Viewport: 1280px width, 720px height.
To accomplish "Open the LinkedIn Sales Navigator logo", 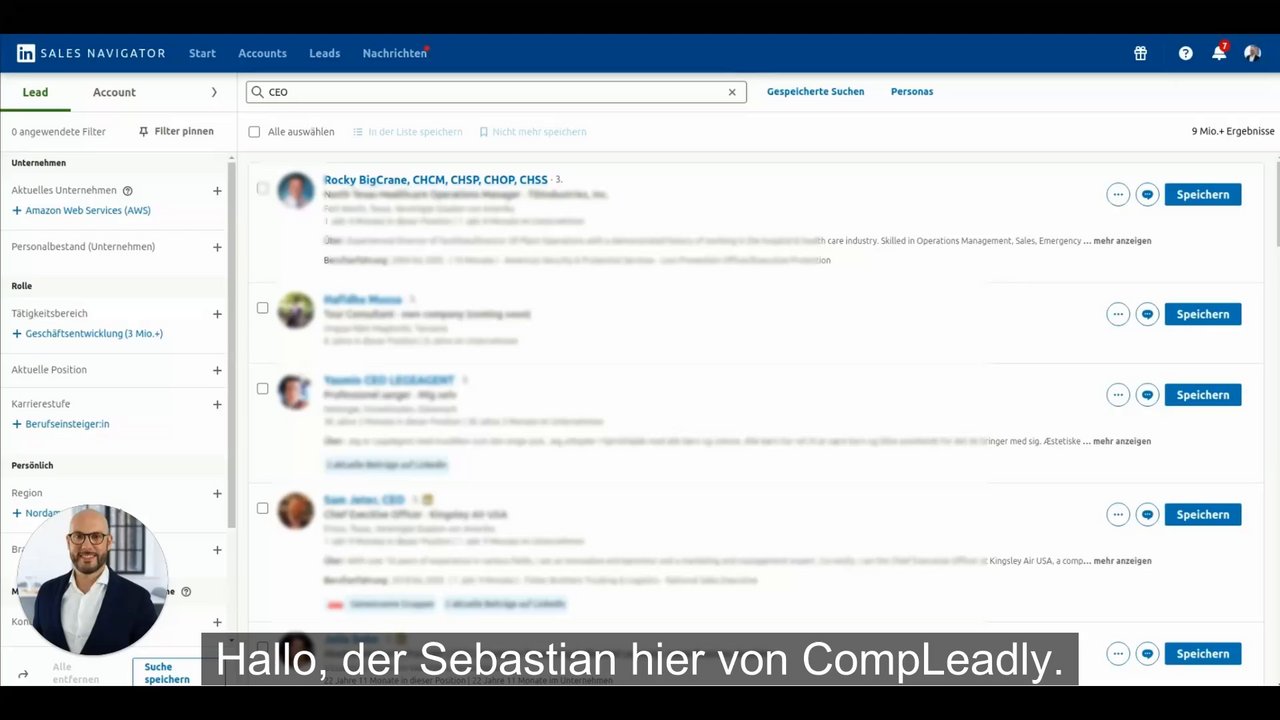I will pyautogui.click(x=91, y=53).
